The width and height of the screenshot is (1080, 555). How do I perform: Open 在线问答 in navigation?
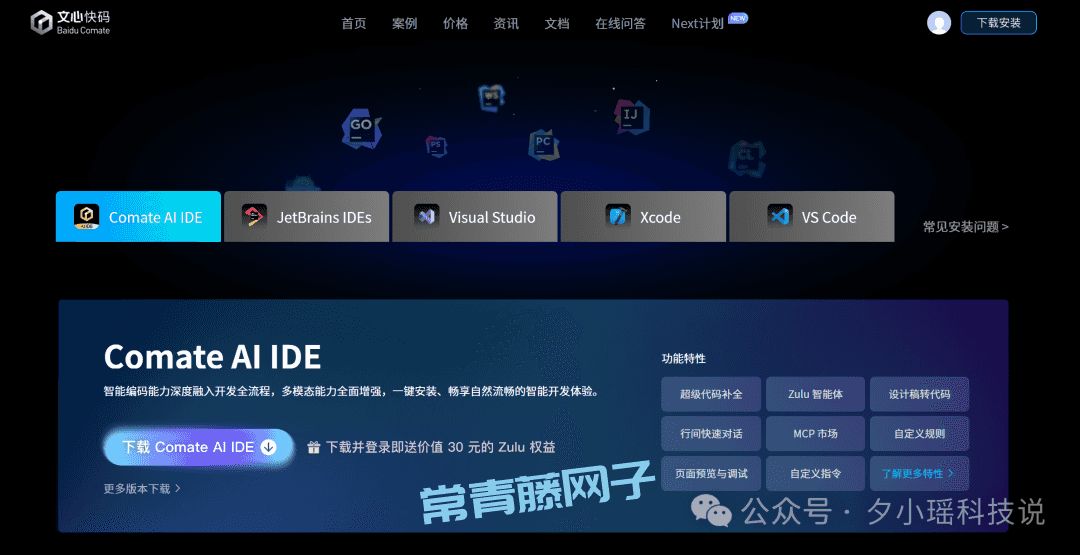tap(621, 23)
